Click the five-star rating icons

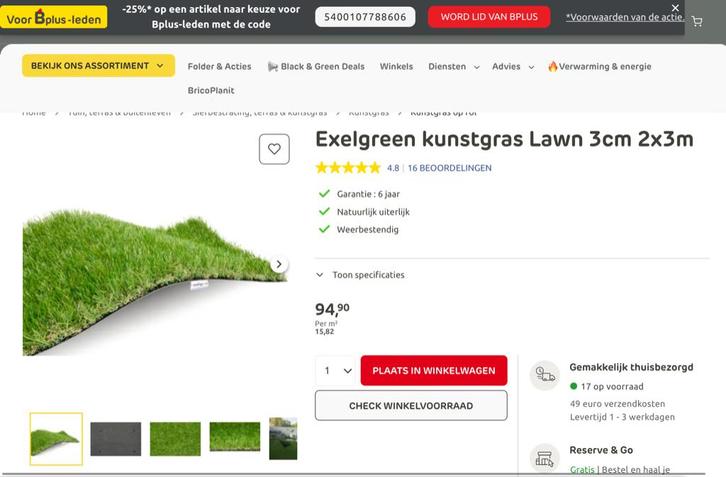pos(348,168)
